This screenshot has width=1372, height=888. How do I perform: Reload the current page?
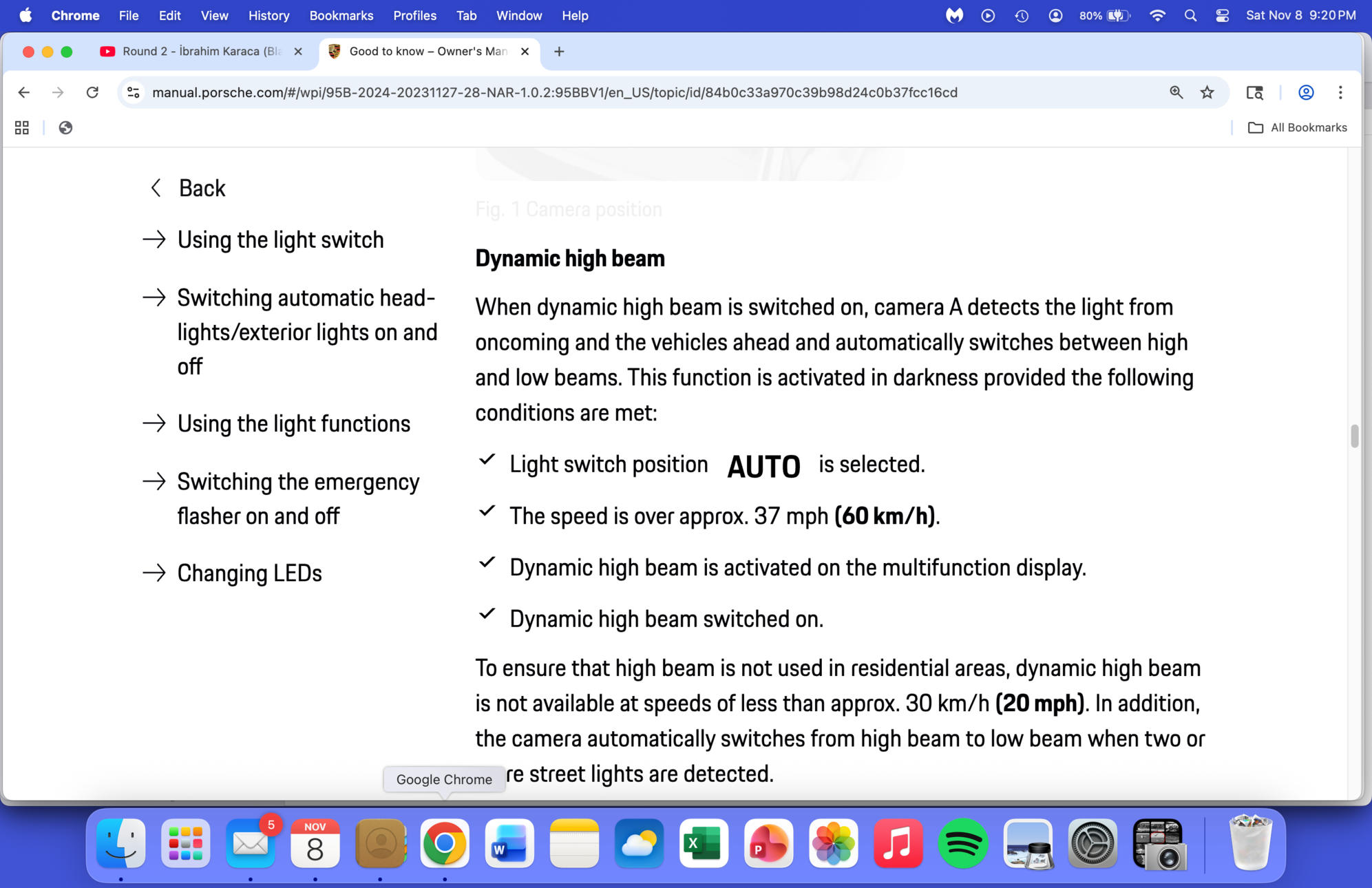click(93, 92)
